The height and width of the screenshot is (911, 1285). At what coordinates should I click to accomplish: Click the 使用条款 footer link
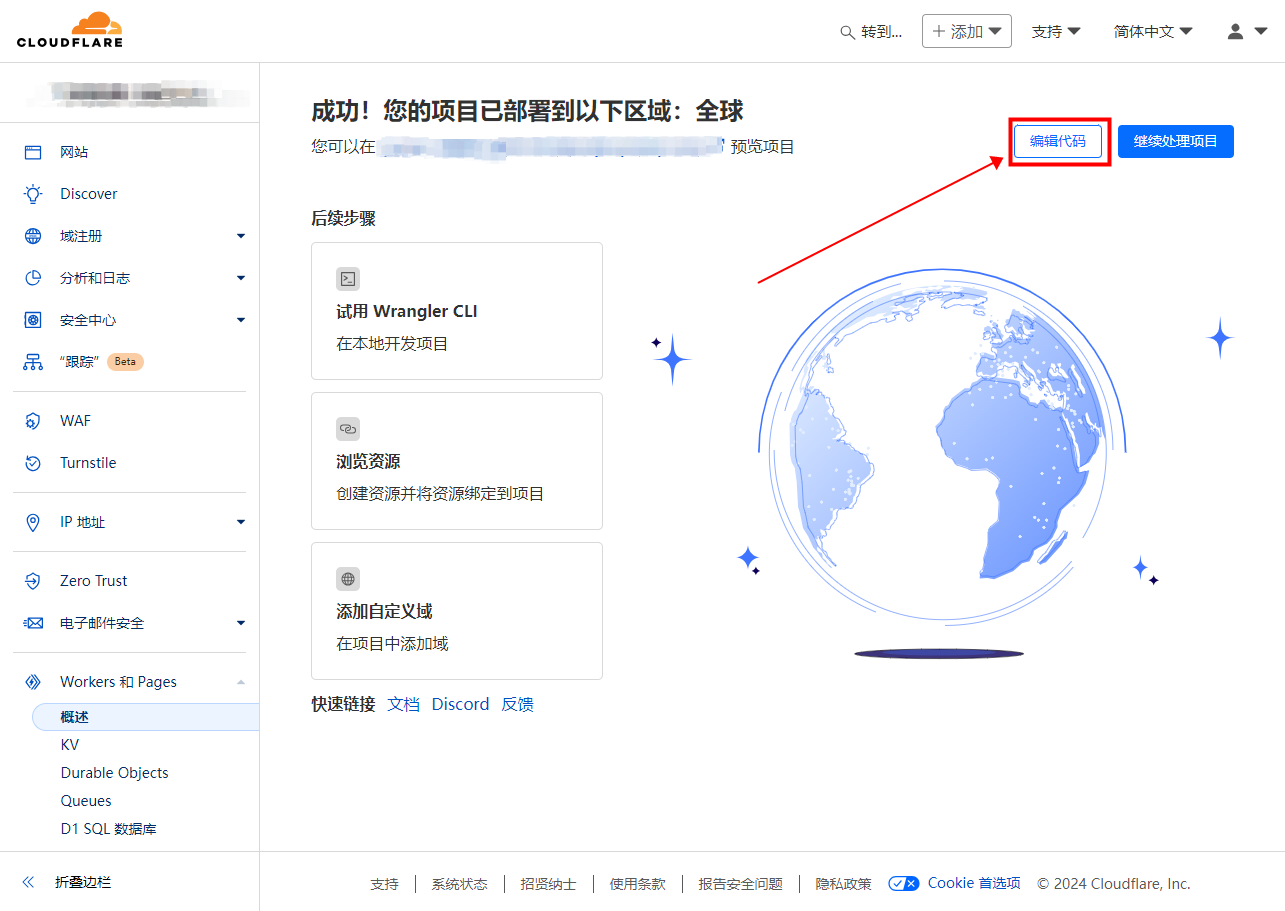637,884
